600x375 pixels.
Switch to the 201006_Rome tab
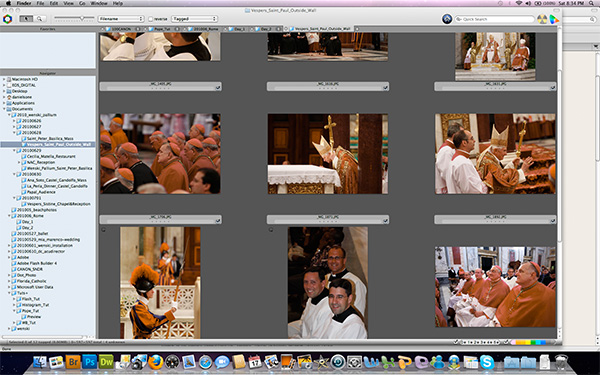coord(205,29)
